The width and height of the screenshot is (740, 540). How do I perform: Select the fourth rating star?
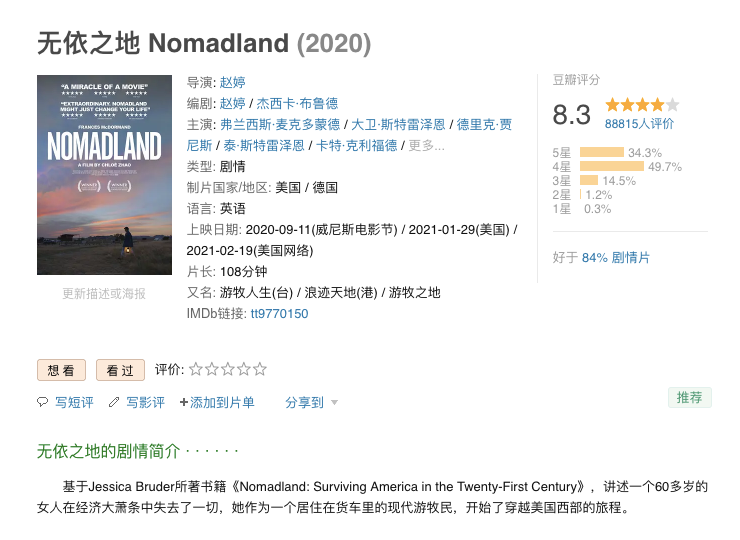tap(244, 369)
